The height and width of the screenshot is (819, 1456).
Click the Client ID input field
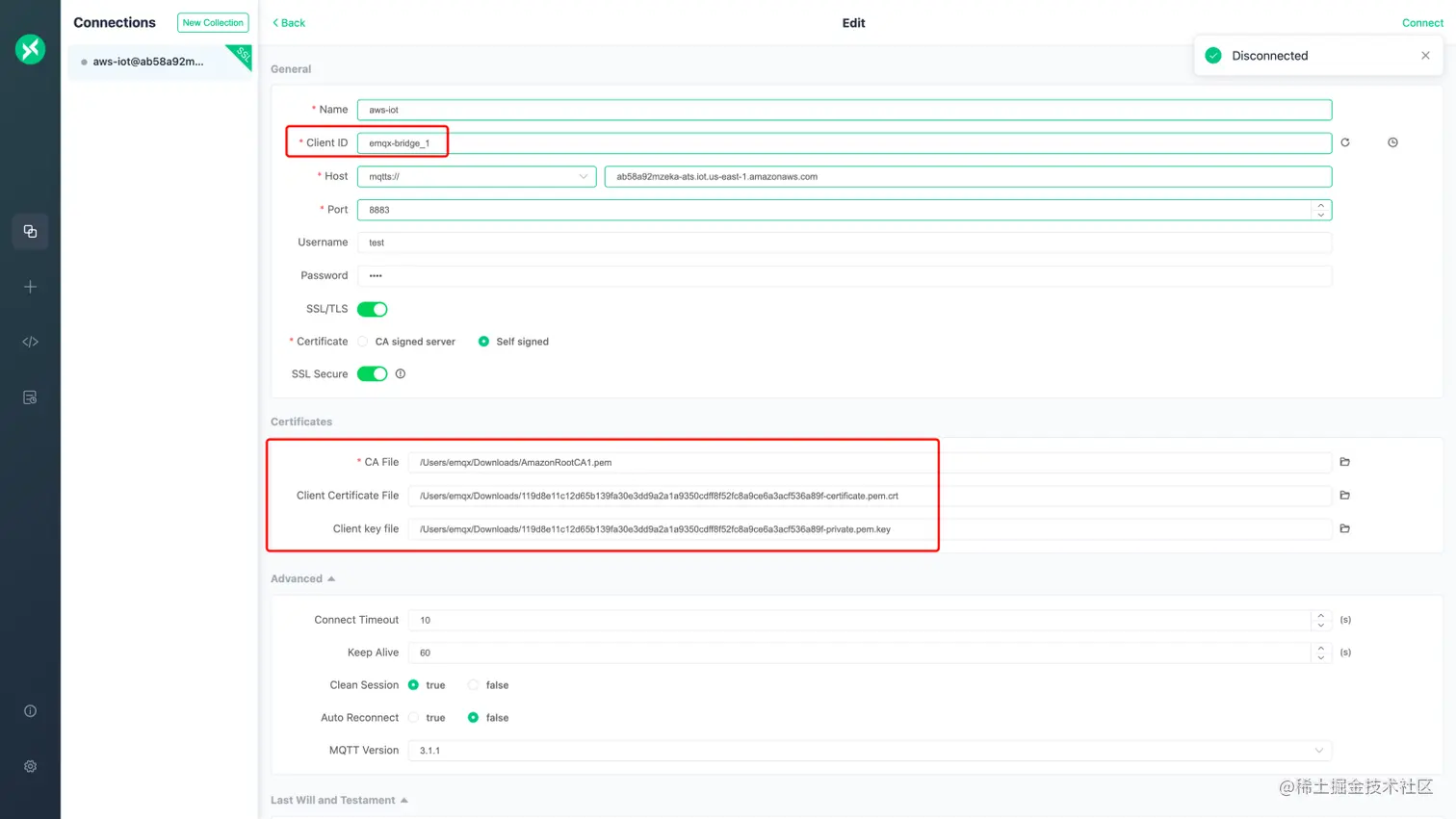(845, 143)
